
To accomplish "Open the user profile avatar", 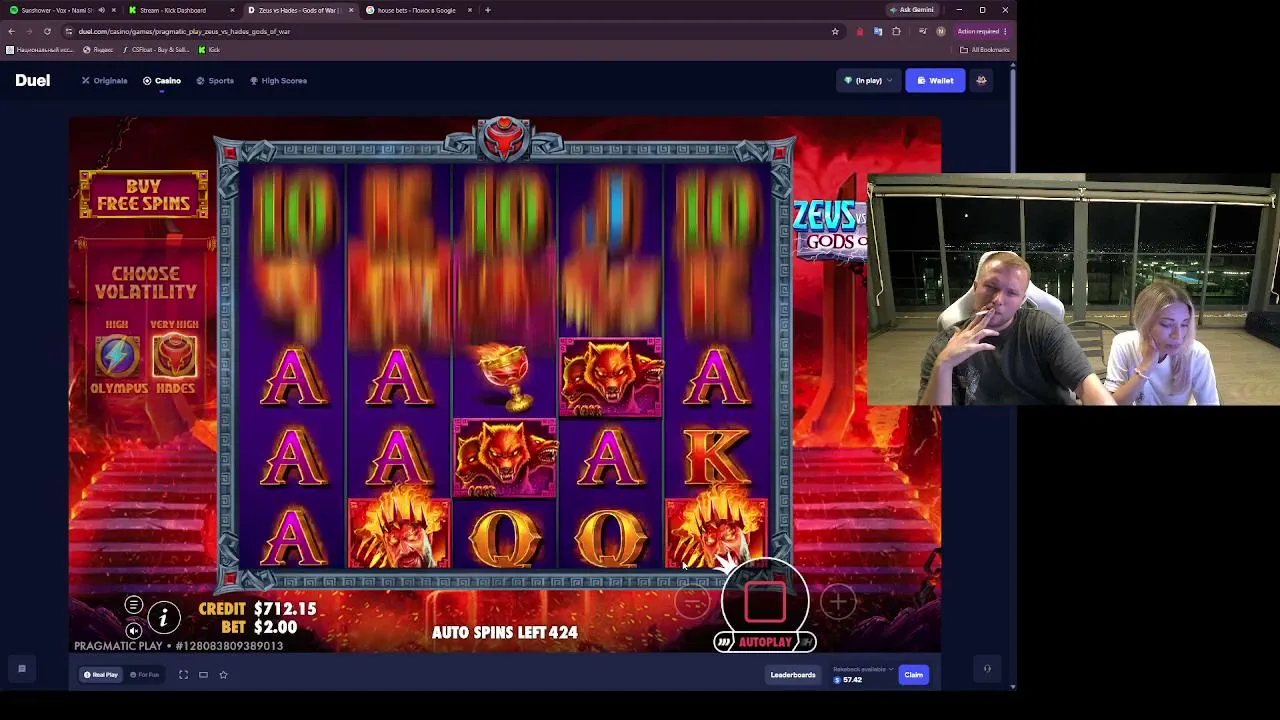I will (x=981, y=80).
